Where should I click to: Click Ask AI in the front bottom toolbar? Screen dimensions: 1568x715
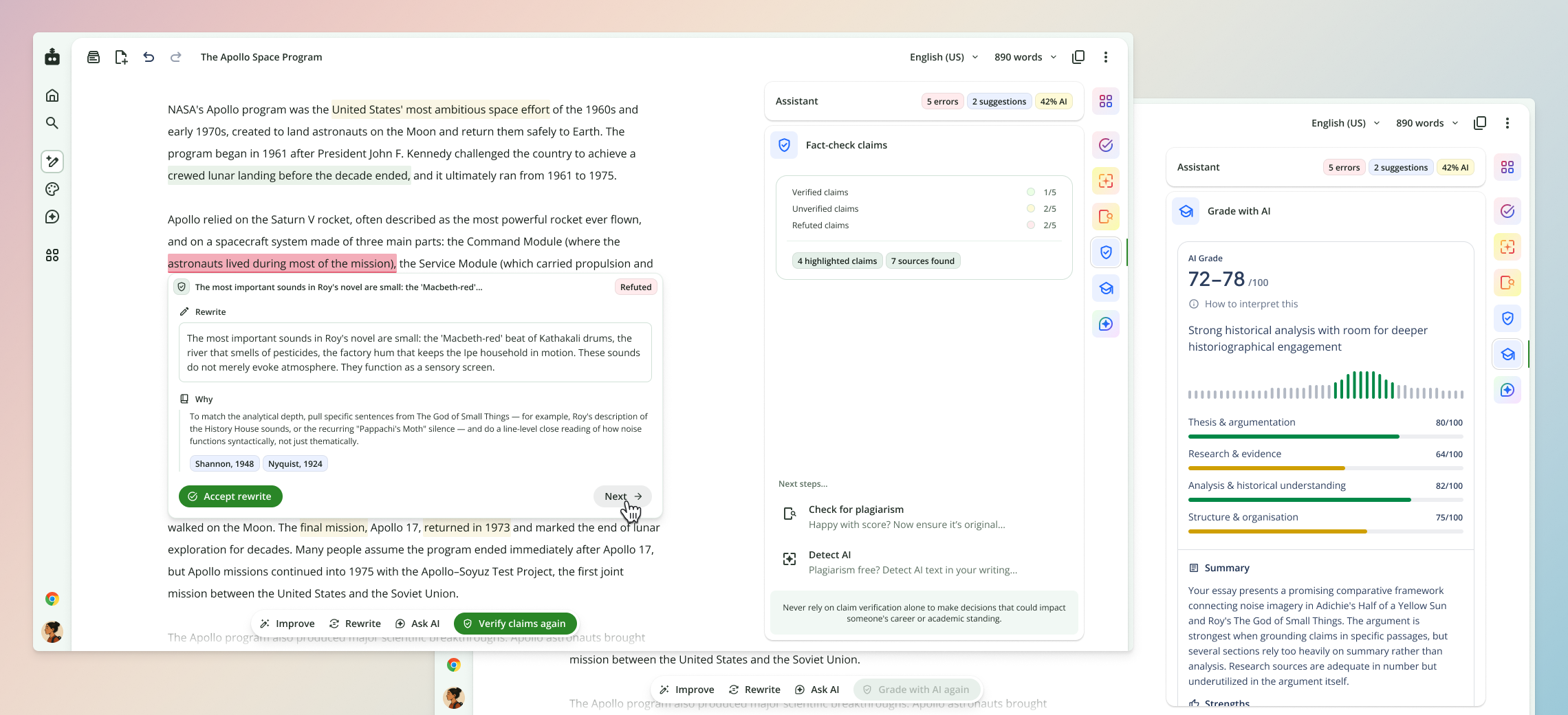pos(417,624)
